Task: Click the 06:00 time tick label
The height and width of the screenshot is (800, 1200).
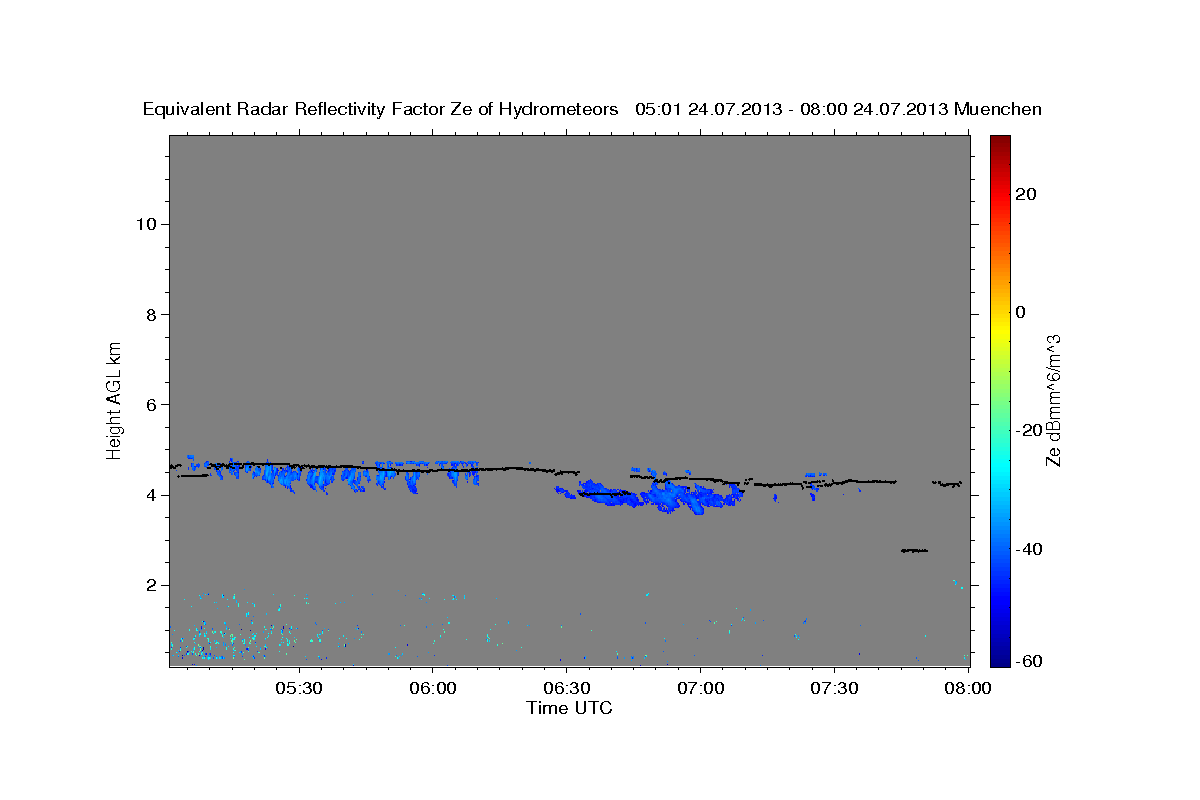Action: coord(433,689)
